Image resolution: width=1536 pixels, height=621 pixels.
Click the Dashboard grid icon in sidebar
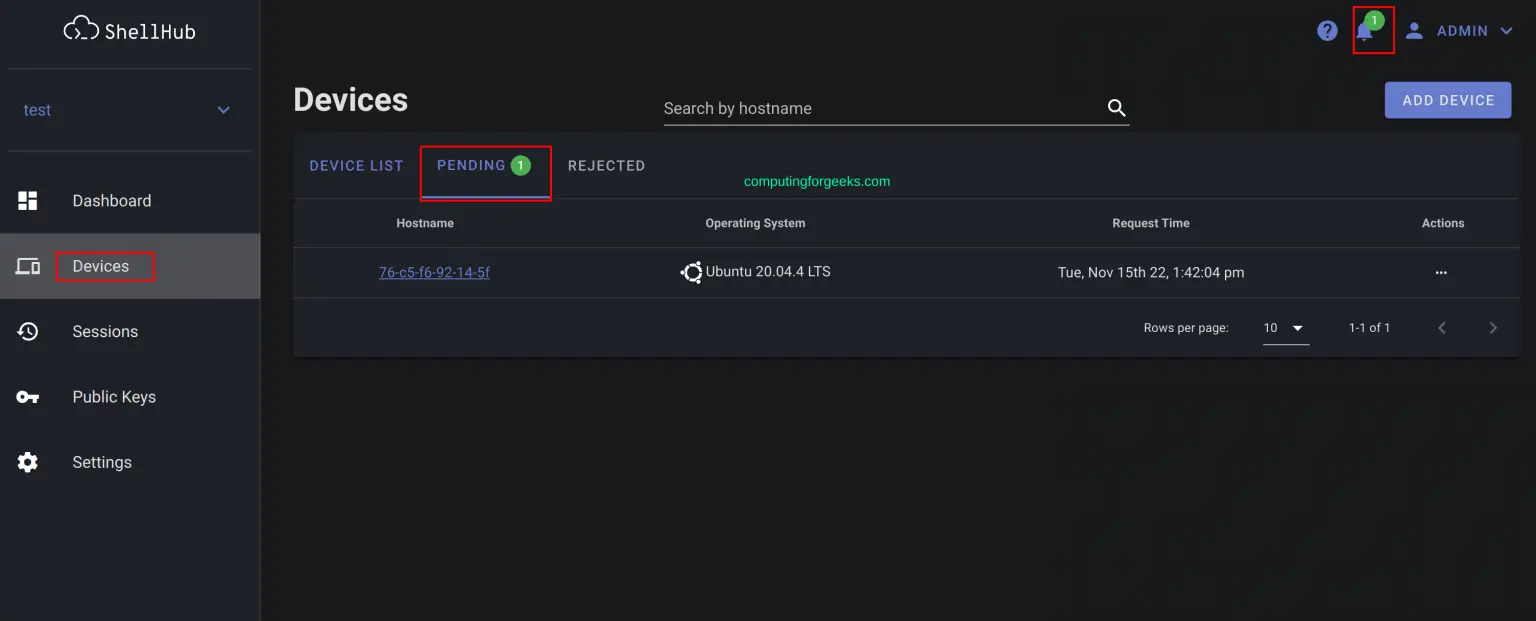28,201
